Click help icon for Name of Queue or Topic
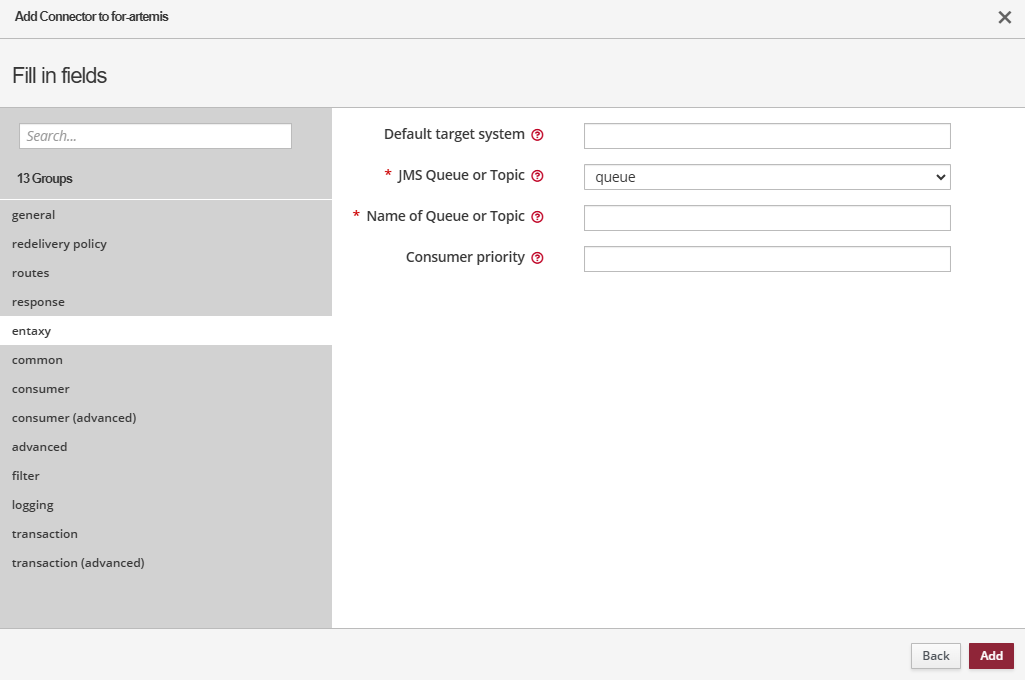 537,217
